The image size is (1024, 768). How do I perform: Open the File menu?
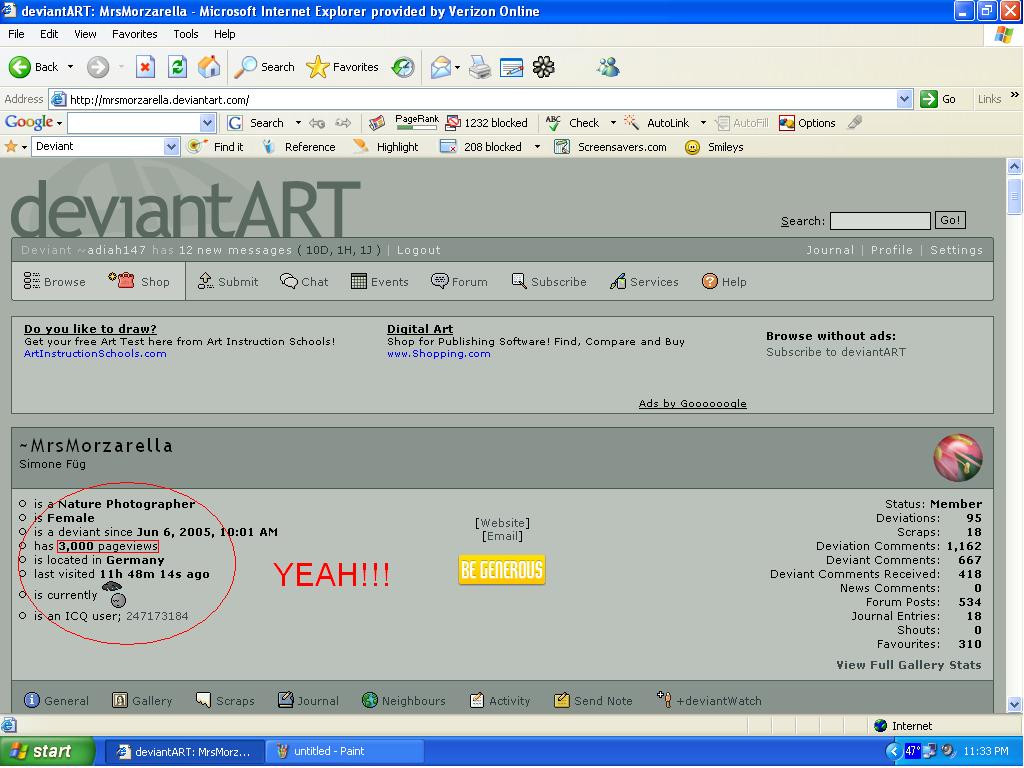(16, 34)
